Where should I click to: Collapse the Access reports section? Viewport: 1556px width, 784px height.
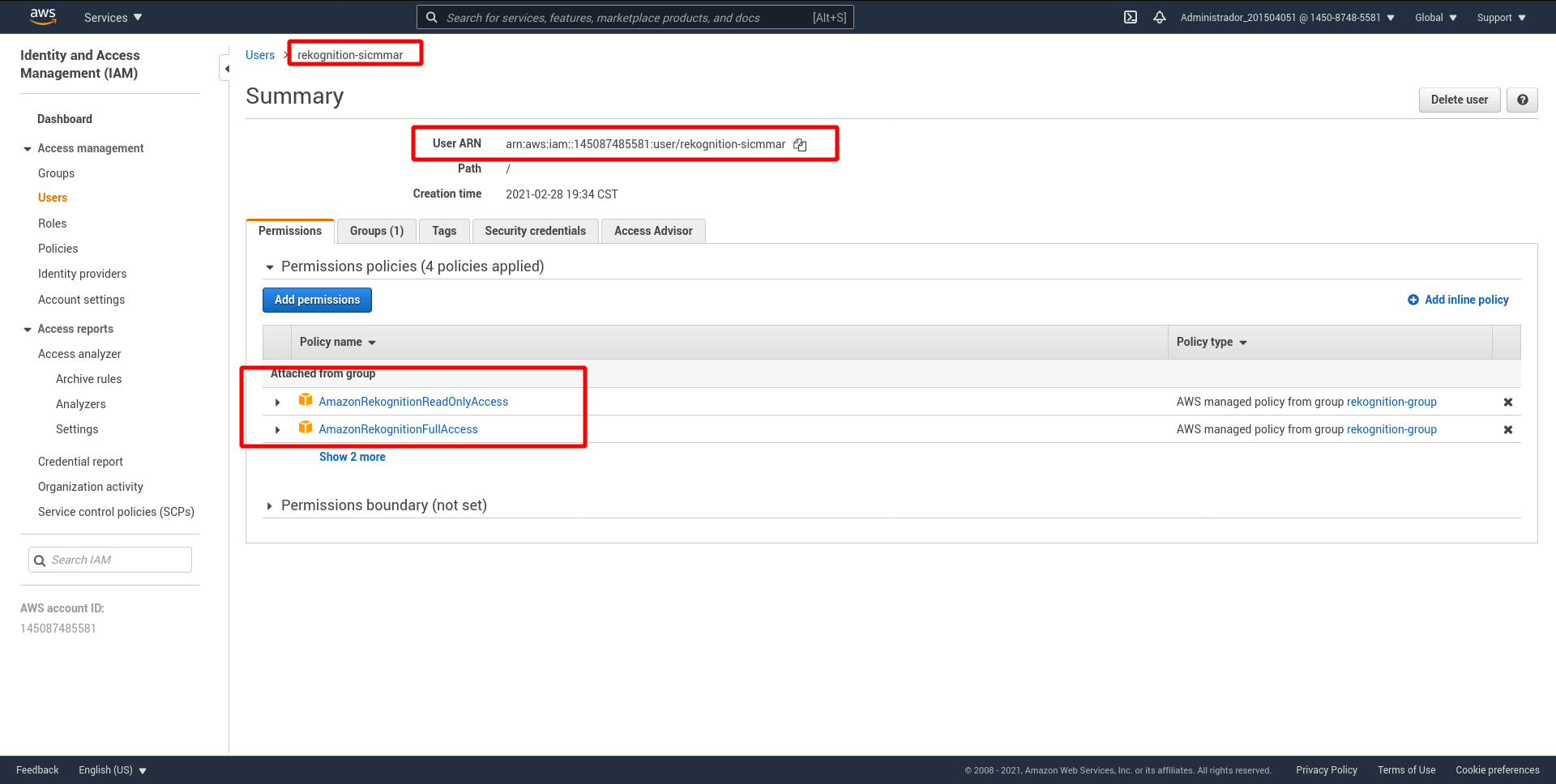pos(28,330)
